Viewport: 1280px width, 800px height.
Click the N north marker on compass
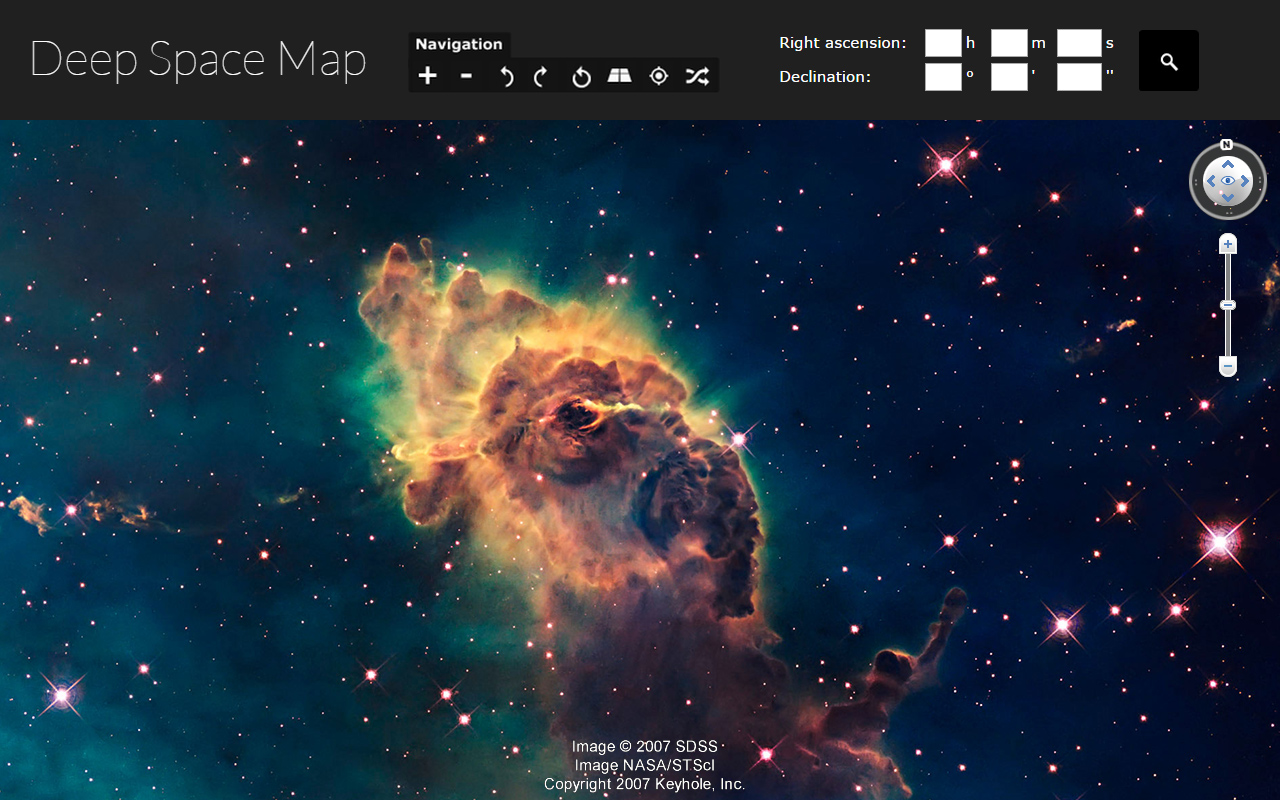click(x=1226, y=145)
